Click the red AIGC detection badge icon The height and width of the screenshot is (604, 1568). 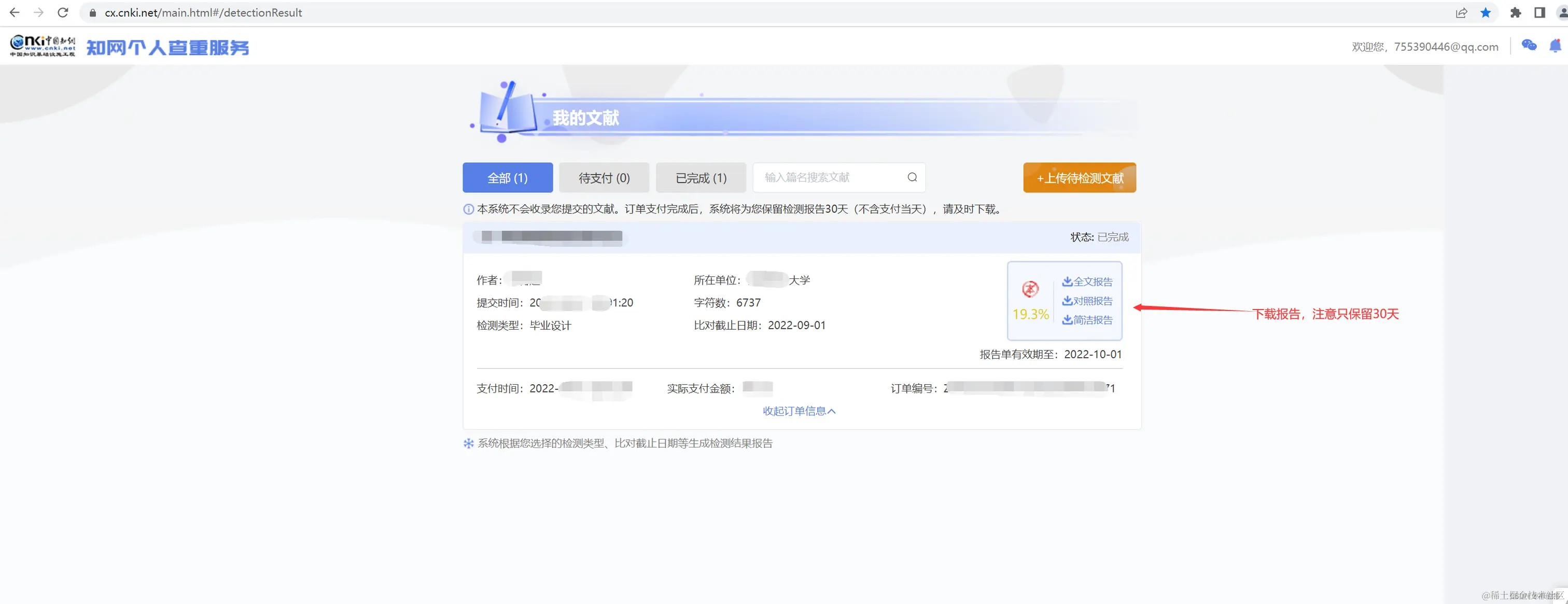tap(1030, 289)
